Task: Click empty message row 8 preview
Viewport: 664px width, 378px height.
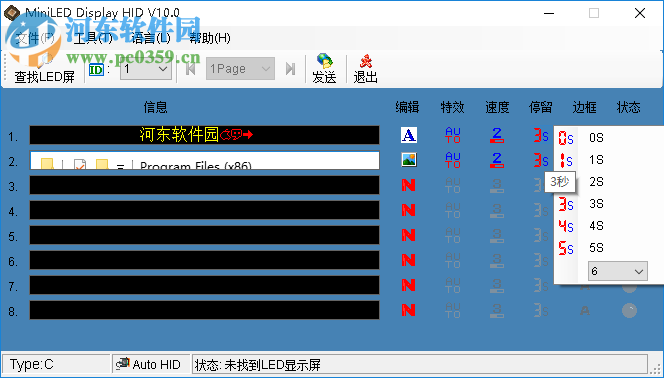Action: (x=205, y=310)
